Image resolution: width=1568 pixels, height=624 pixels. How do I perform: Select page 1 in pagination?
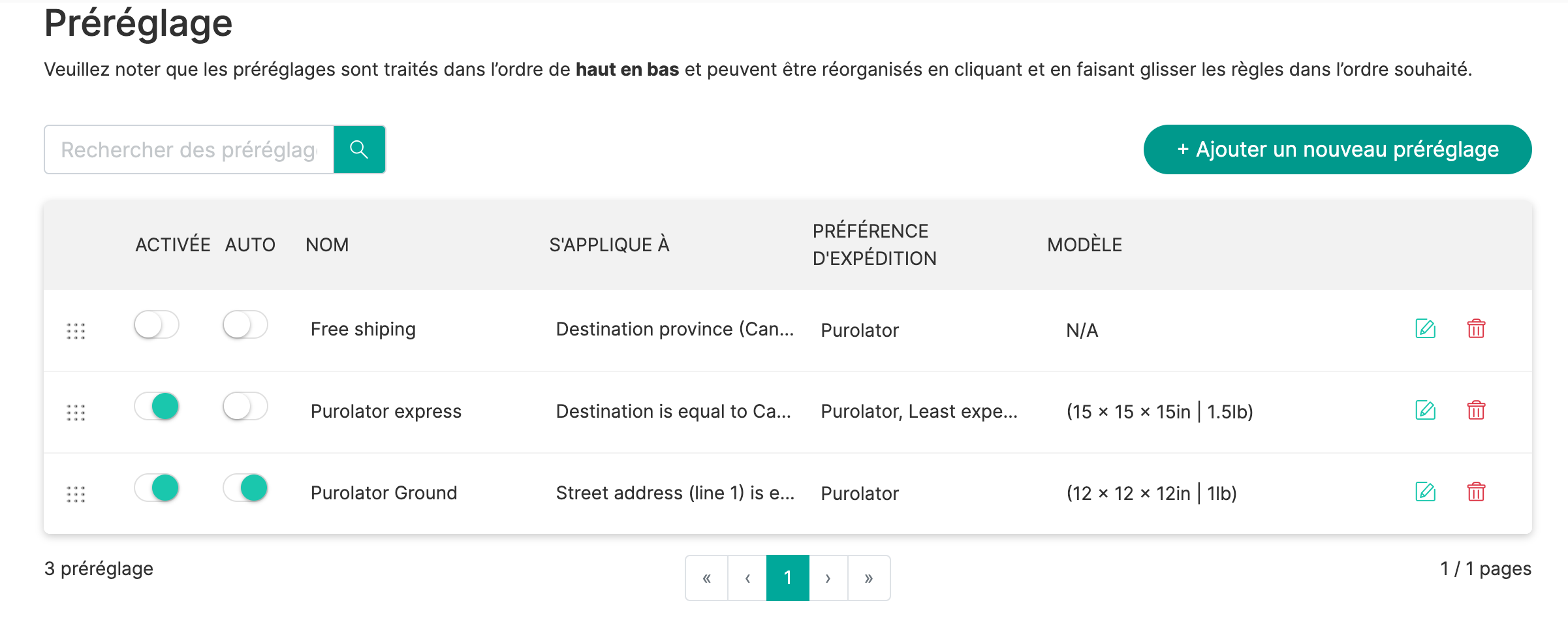pyautogui.click(x=788, y=578)
